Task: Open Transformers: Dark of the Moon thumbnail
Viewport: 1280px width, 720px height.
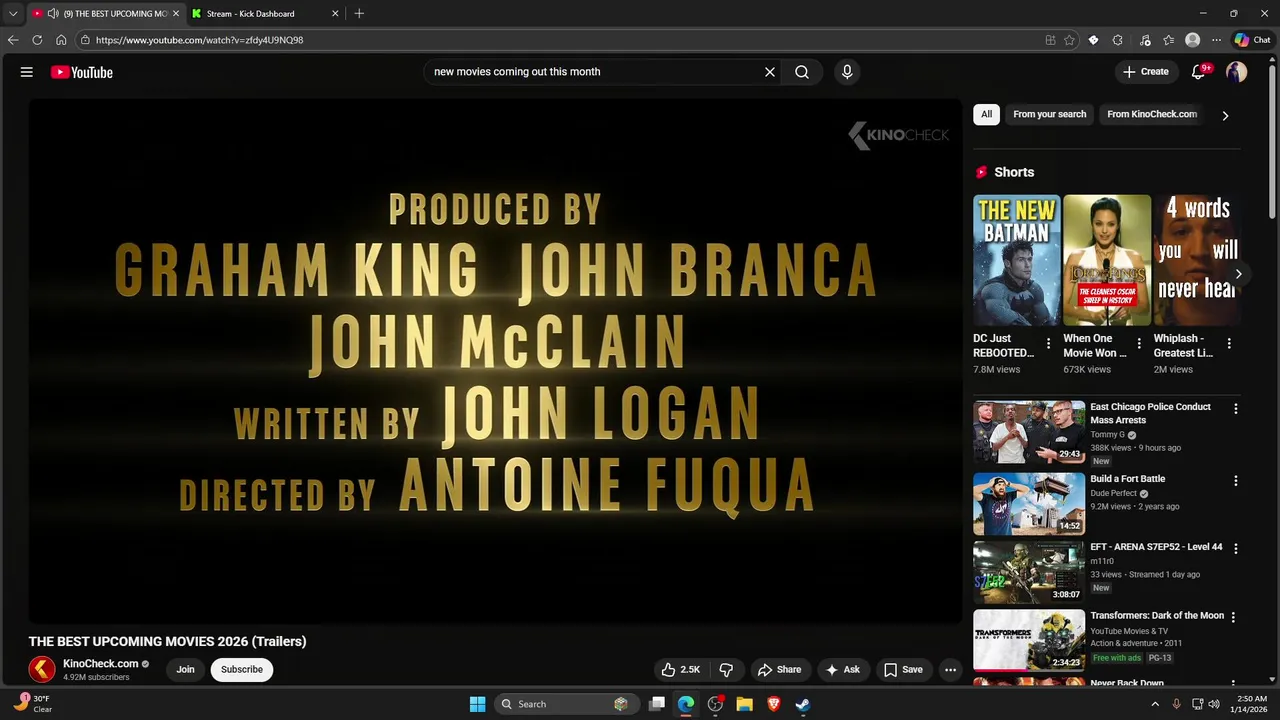Action: point(1029,641)
